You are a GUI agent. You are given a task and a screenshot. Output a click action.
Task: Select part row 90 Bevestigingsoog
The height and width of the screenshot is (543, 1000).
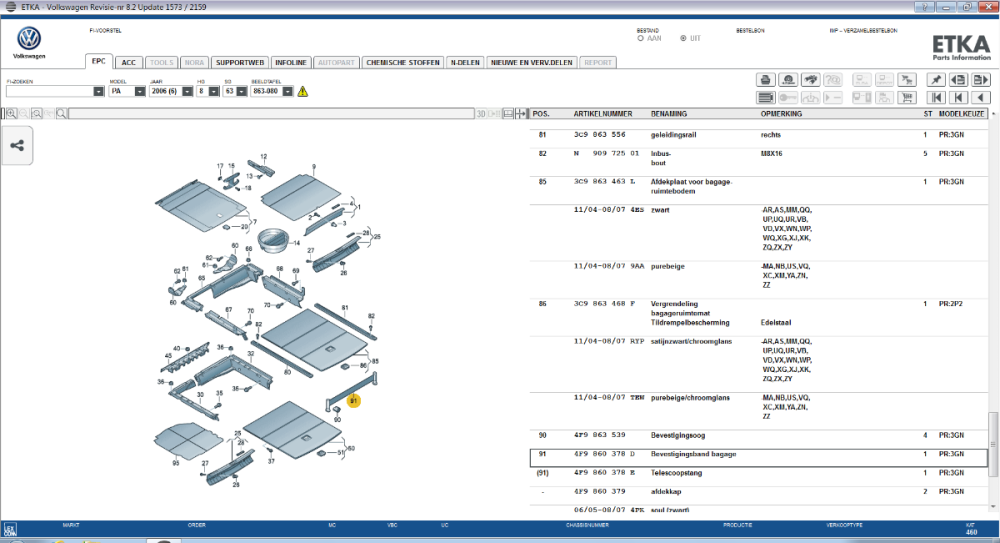758,435
